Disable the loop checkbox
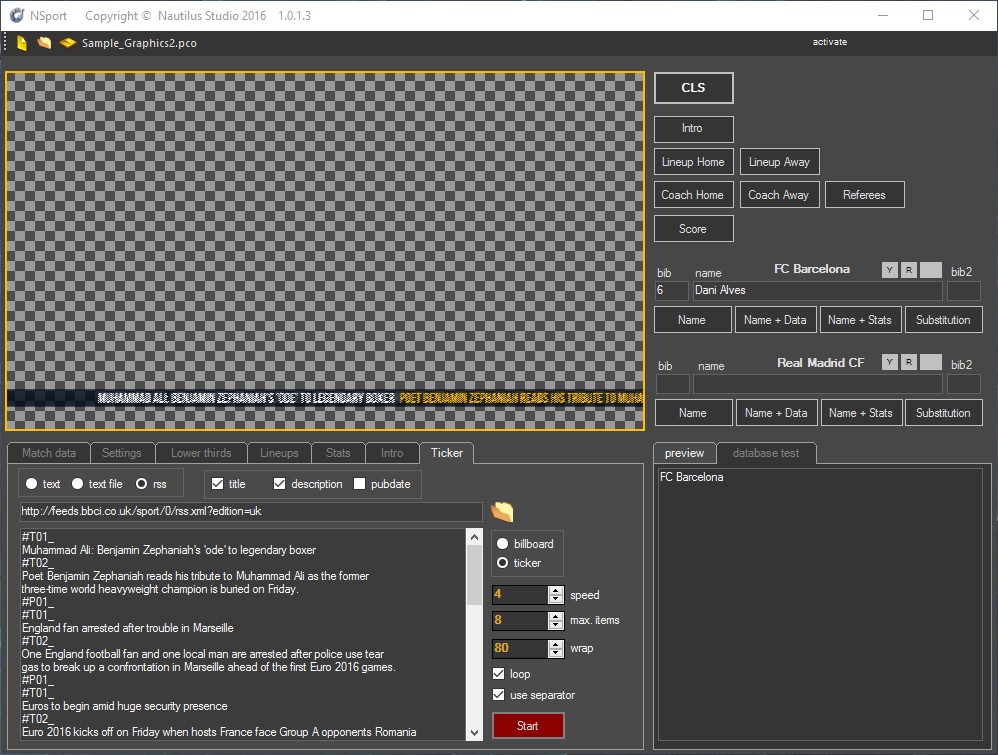 (x=499, y=674)
